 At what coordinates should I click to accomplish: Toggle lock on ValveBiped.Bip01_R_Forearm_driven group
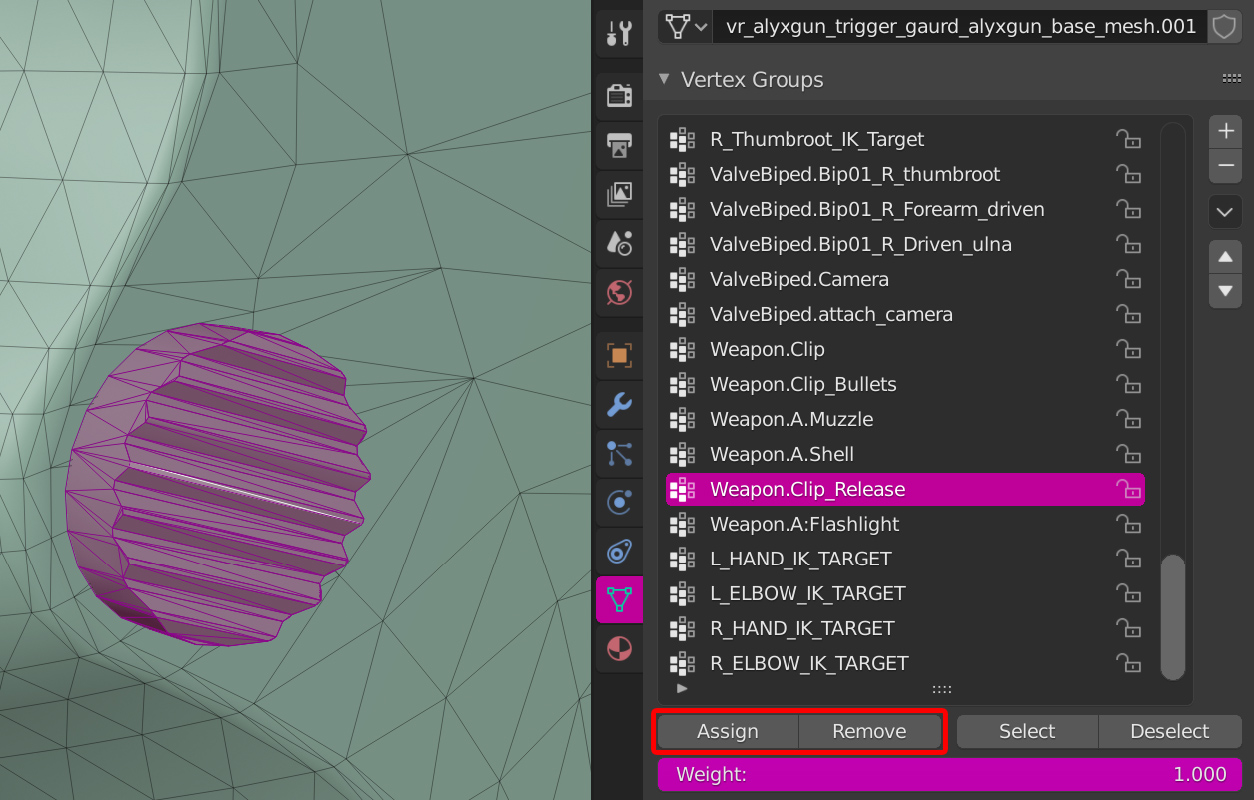pos(1128,209)
